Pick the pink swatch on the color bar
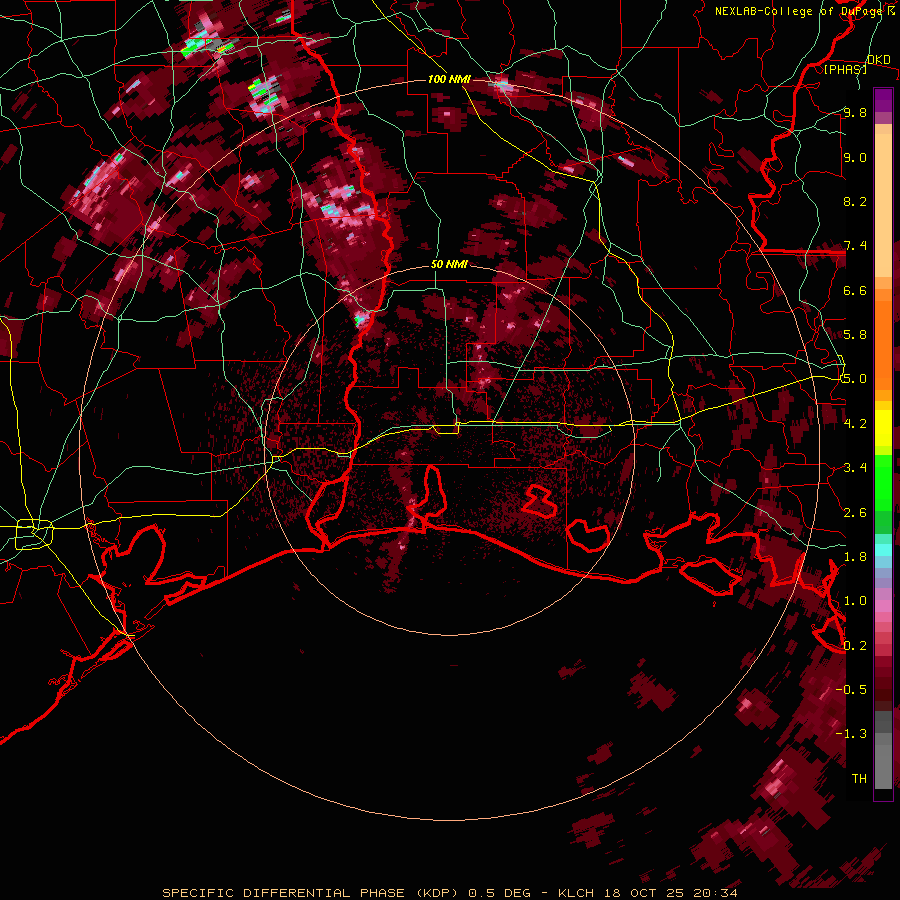Screen dimensions: 900x900 pyautogui.click(x=883, y=606)
